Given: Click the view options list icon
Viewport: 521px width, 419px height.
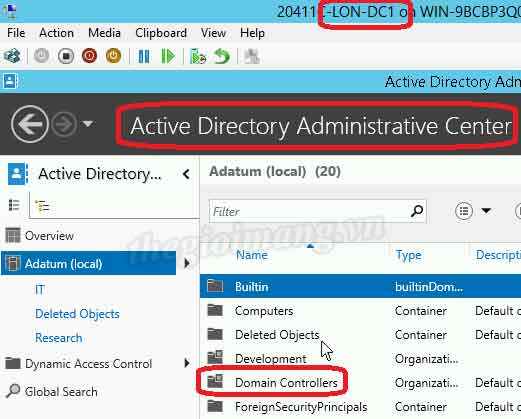Looking at the screenshot, I should click(x=464, y=211).
